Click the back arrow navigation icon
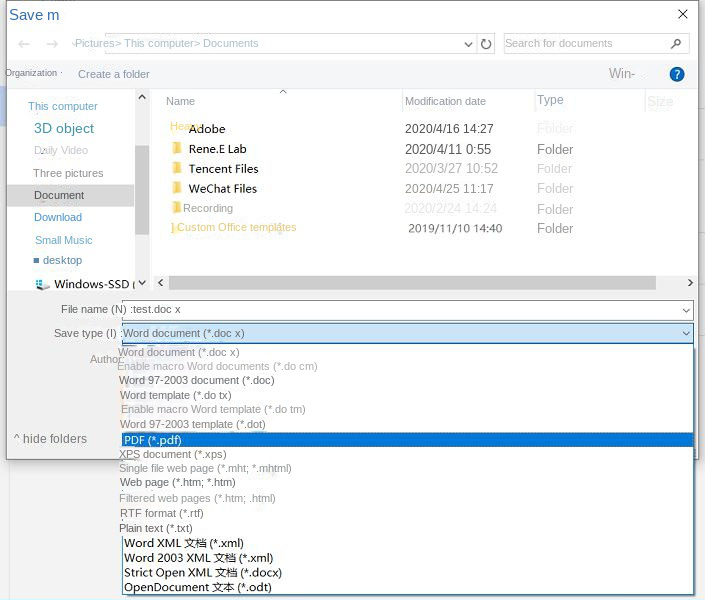This screenshot has width=705, height=600. [x=24, y=44]
